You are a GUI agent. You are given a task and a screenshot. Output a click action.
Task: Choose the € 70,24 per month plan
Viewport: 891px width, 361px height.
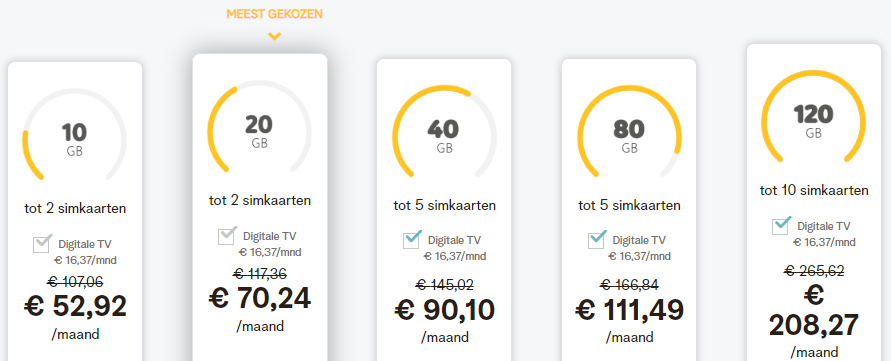tap(260, 298)
